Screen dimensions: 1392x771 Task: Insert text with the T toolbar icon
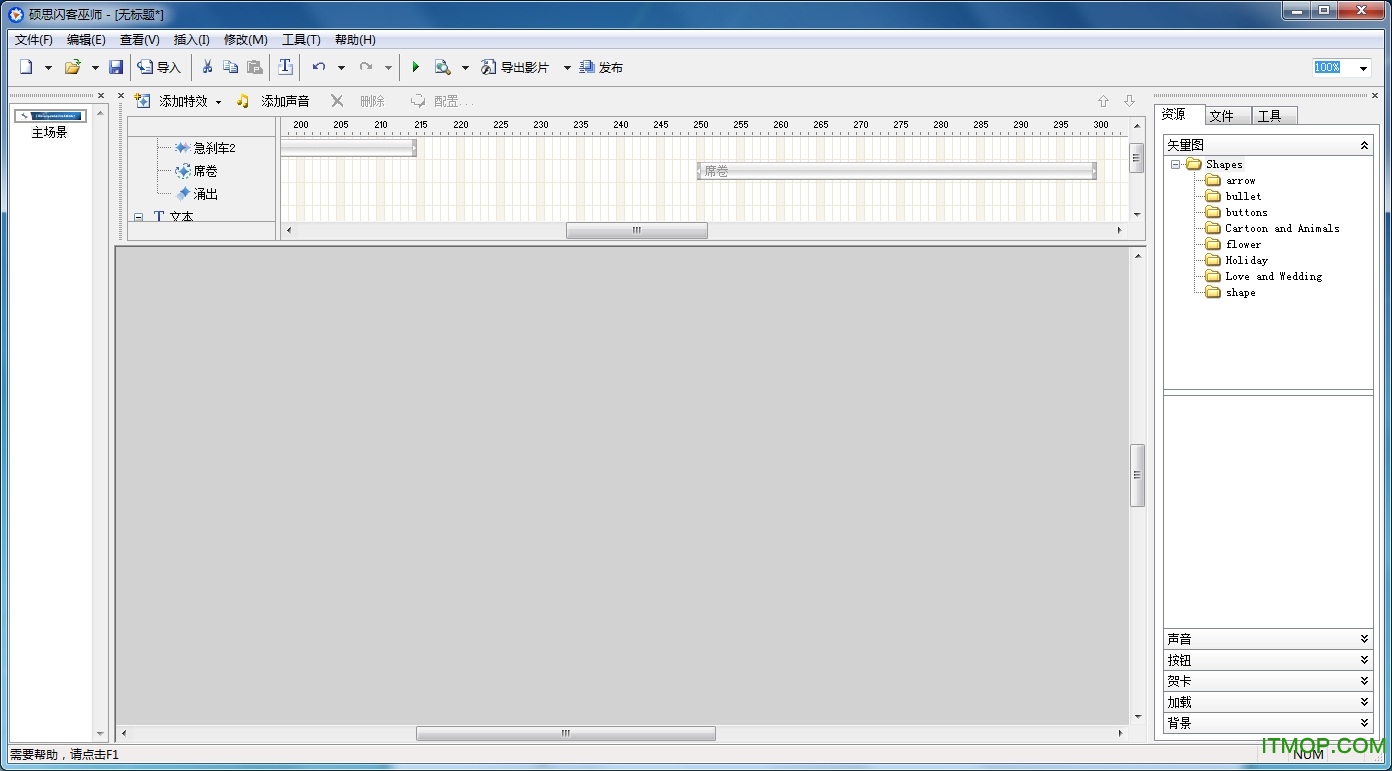point(285,67)
